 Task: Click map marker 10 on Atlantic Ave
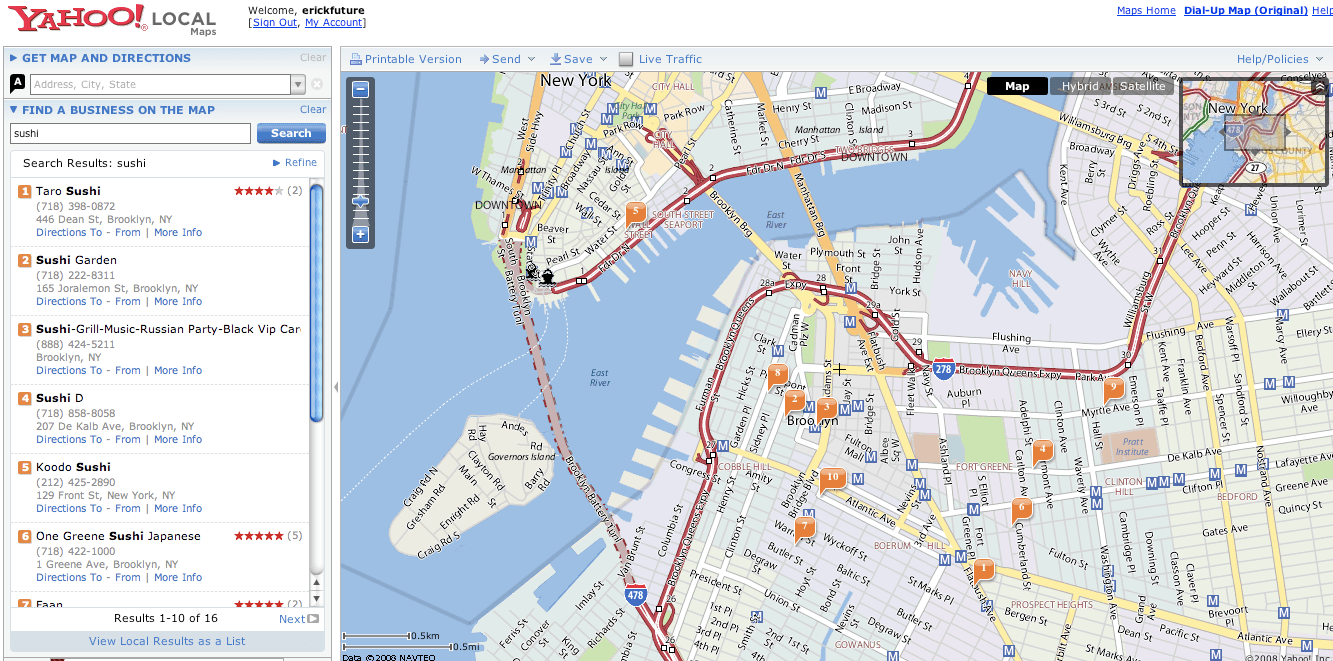pyautogui.click(x=832, y=478)
